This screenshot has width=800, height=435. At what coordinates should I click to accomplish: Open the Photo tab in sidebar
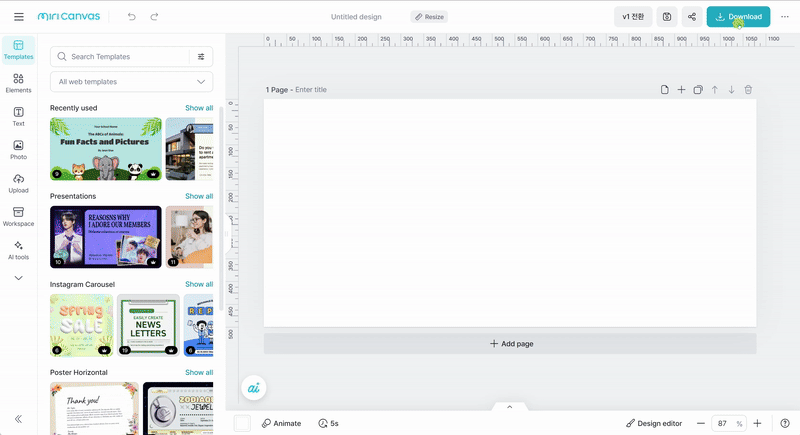[x=18, y=150]
